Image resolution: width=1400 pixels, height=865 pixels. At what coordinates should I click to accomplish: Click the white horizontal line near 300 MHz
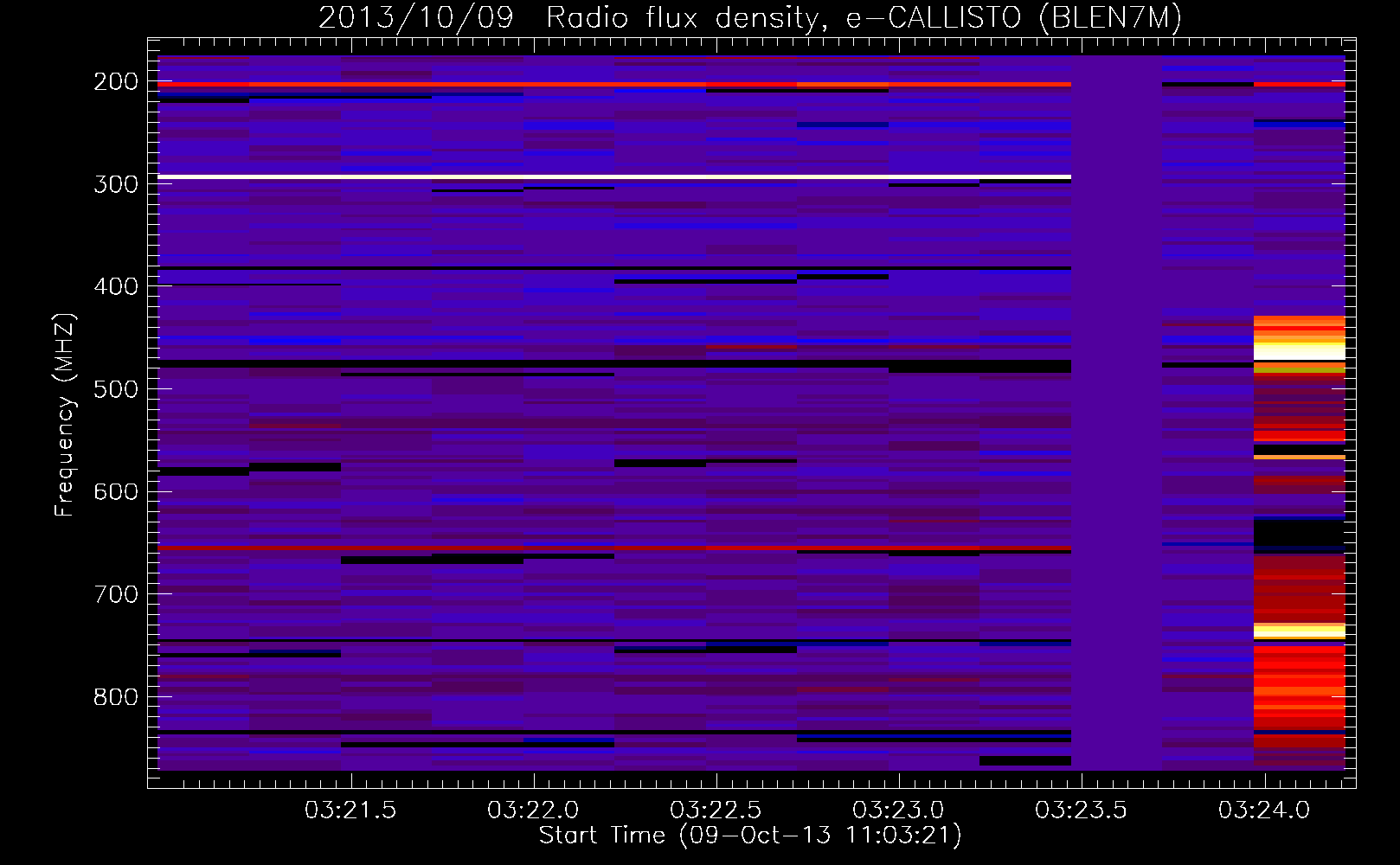click(614, 176)
